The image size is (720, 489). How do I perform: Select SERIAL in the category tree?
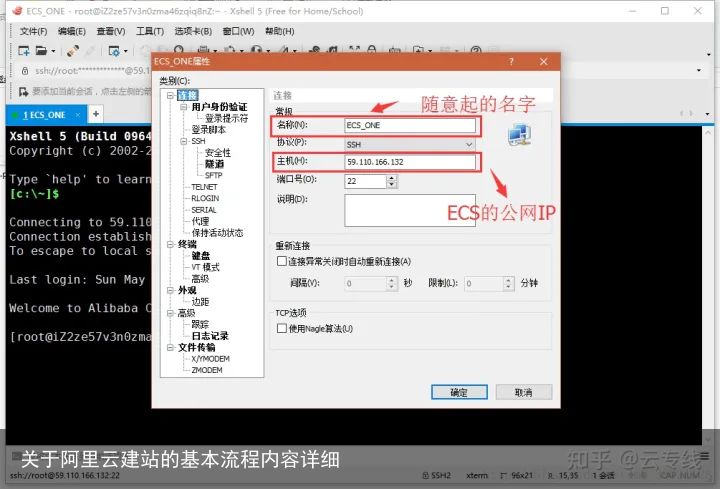(x=203, y=210)
